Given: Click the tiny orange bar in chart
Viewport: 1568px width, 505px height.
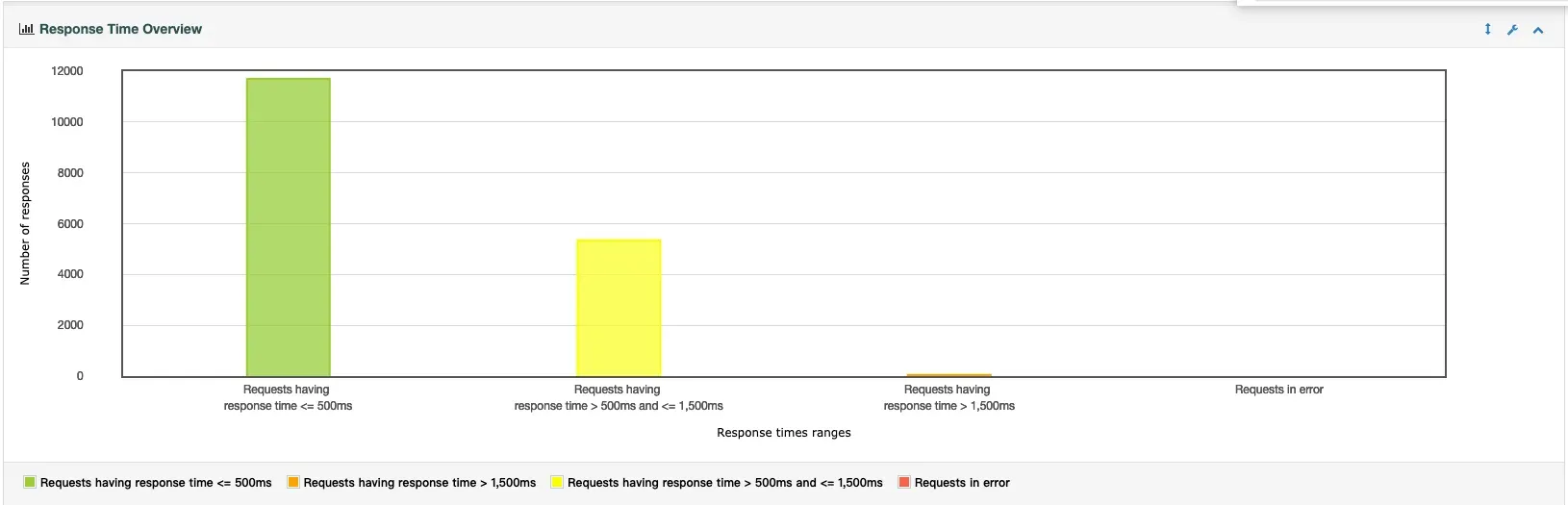Looking at the screenshot, I should 948,374.
